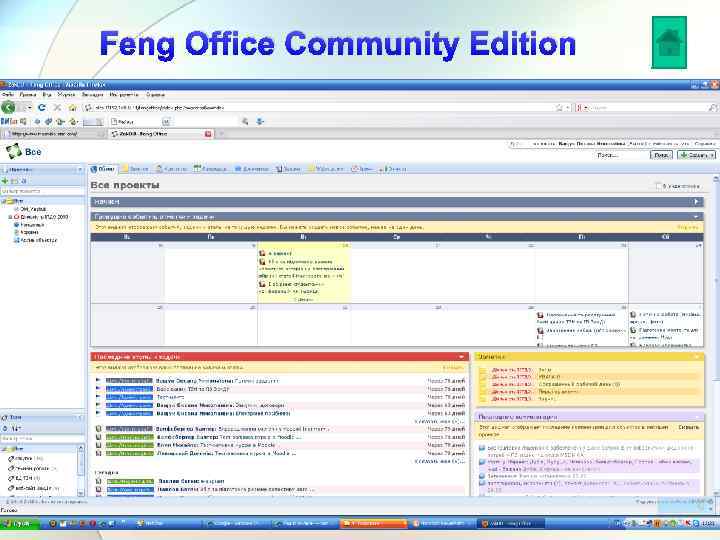Collapse the yellow Заметки panel via its arrow
720x540 pixels.
coord(697,357)
